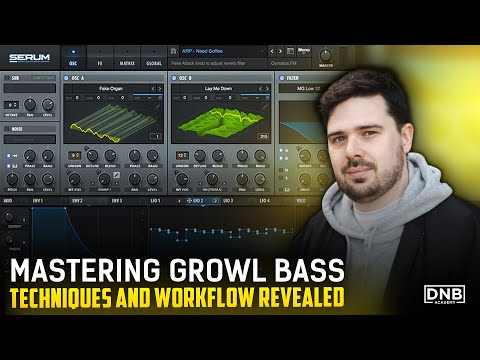Click the OSC A Detune knob

(92, 155)
